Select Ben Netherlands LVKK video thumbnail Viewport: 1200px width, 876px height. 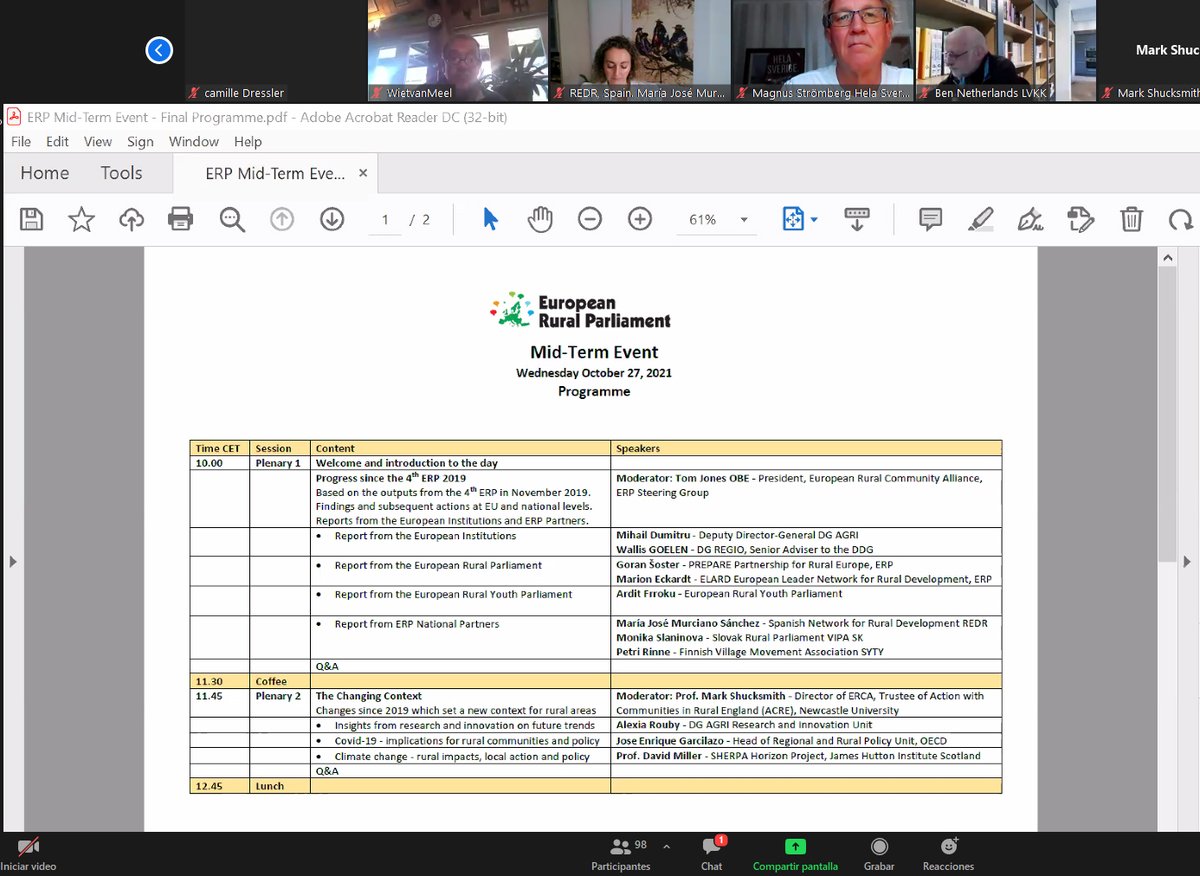click(1006, 50)
